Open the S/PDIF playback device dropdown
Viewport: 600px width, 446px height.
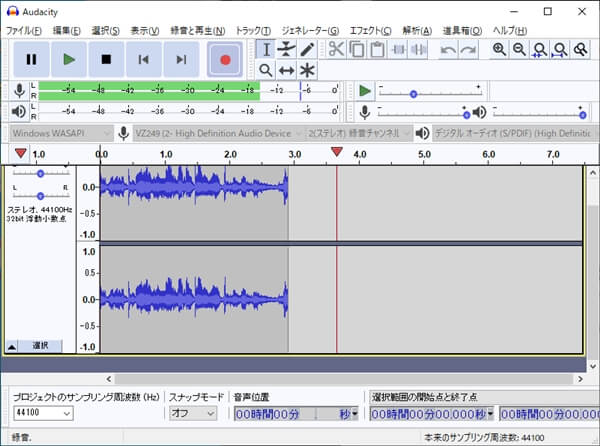515,133
